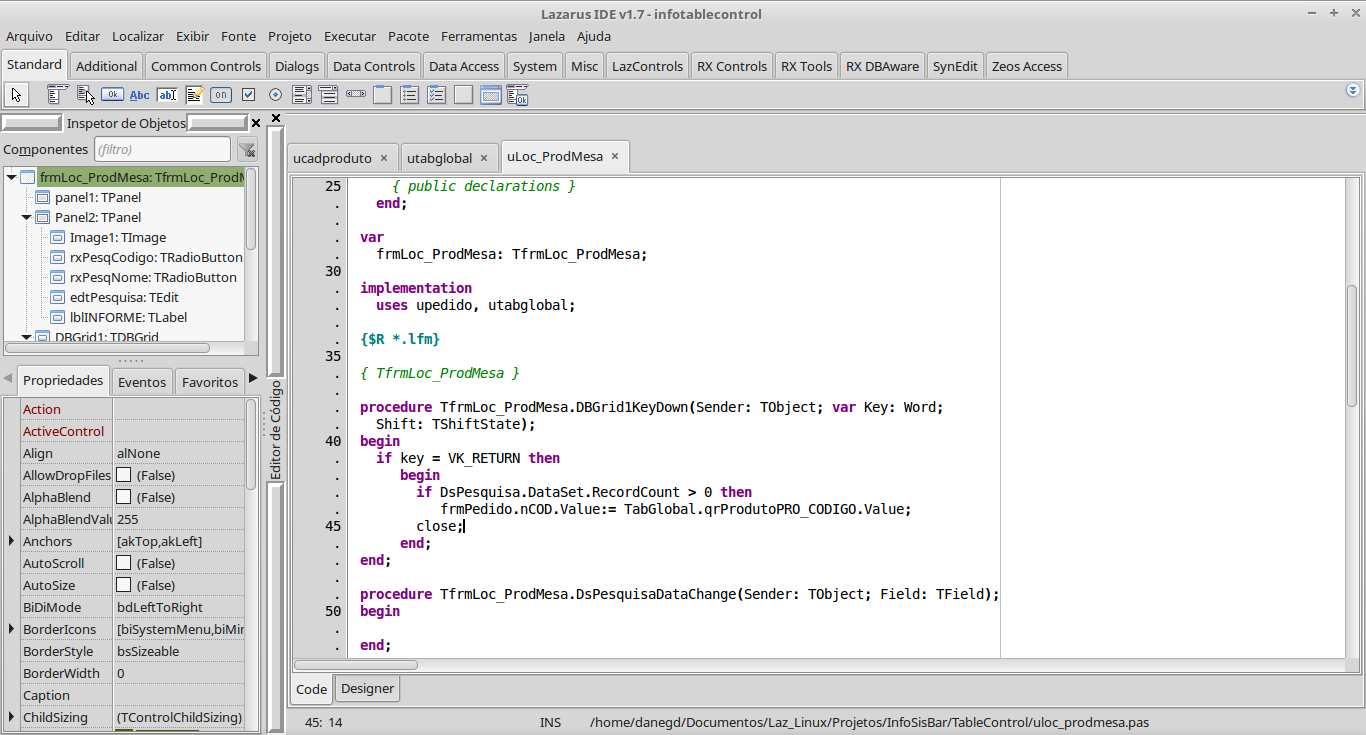Screen dimensions: 1366x735
Task: Close the ucadproduto editor tab
Action: click(x=384, y=158)
